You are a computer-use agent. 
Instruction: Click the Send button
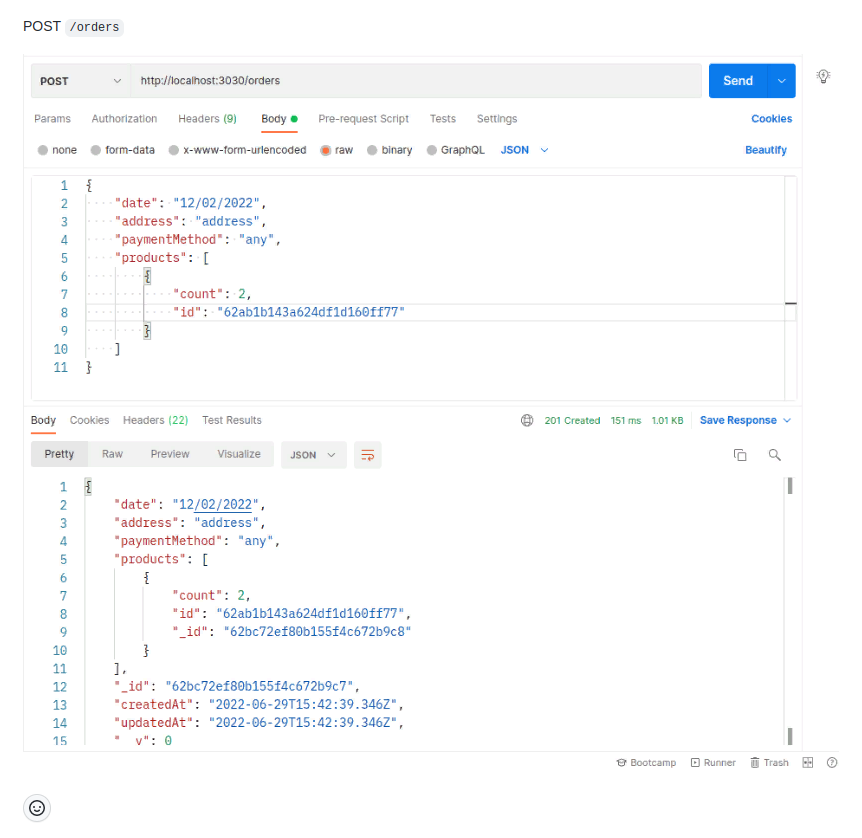pos(738,80)
